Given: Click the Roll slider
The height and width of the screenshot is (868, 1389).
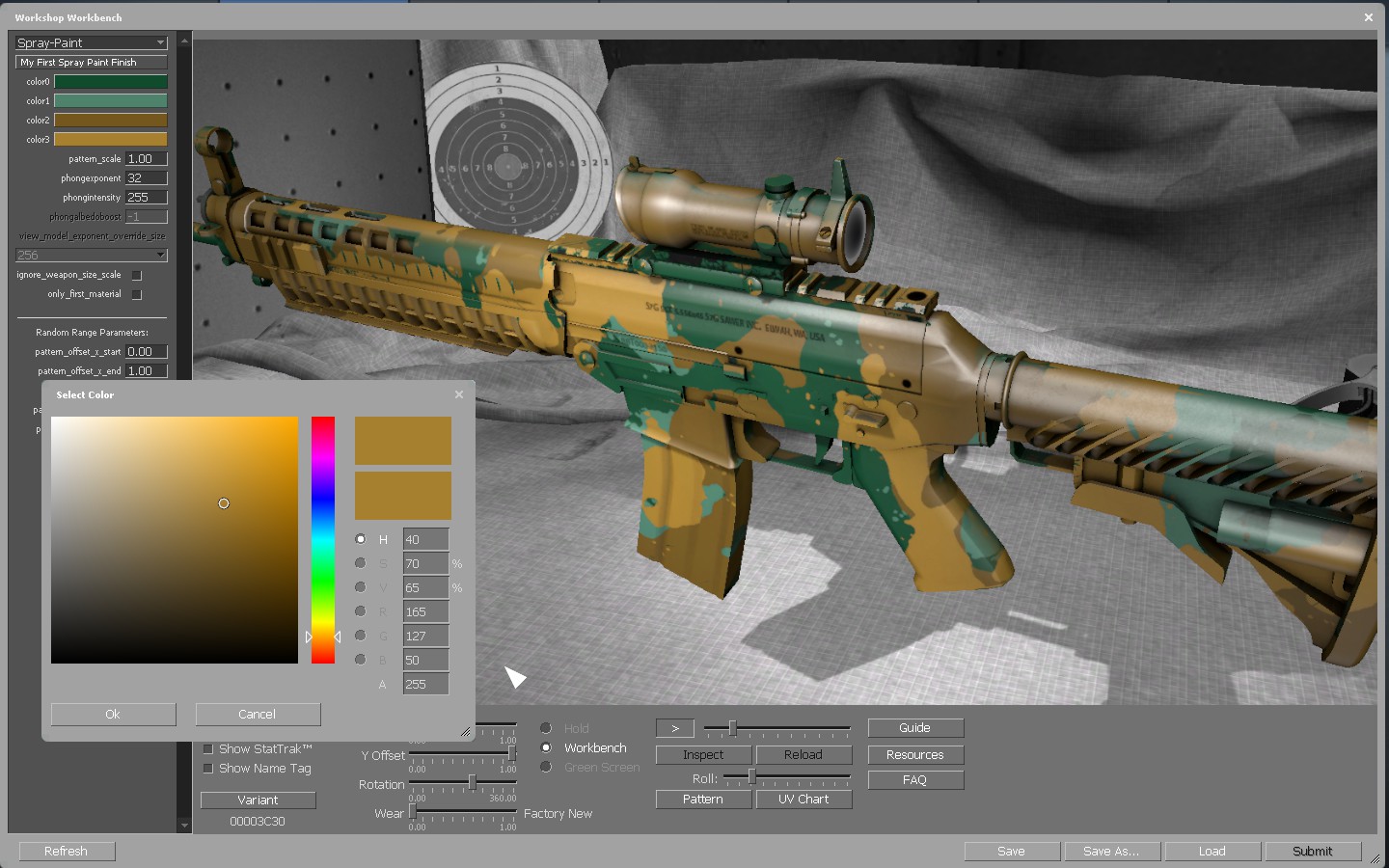Looking at the screenshot, I should [x=787, y=776].
